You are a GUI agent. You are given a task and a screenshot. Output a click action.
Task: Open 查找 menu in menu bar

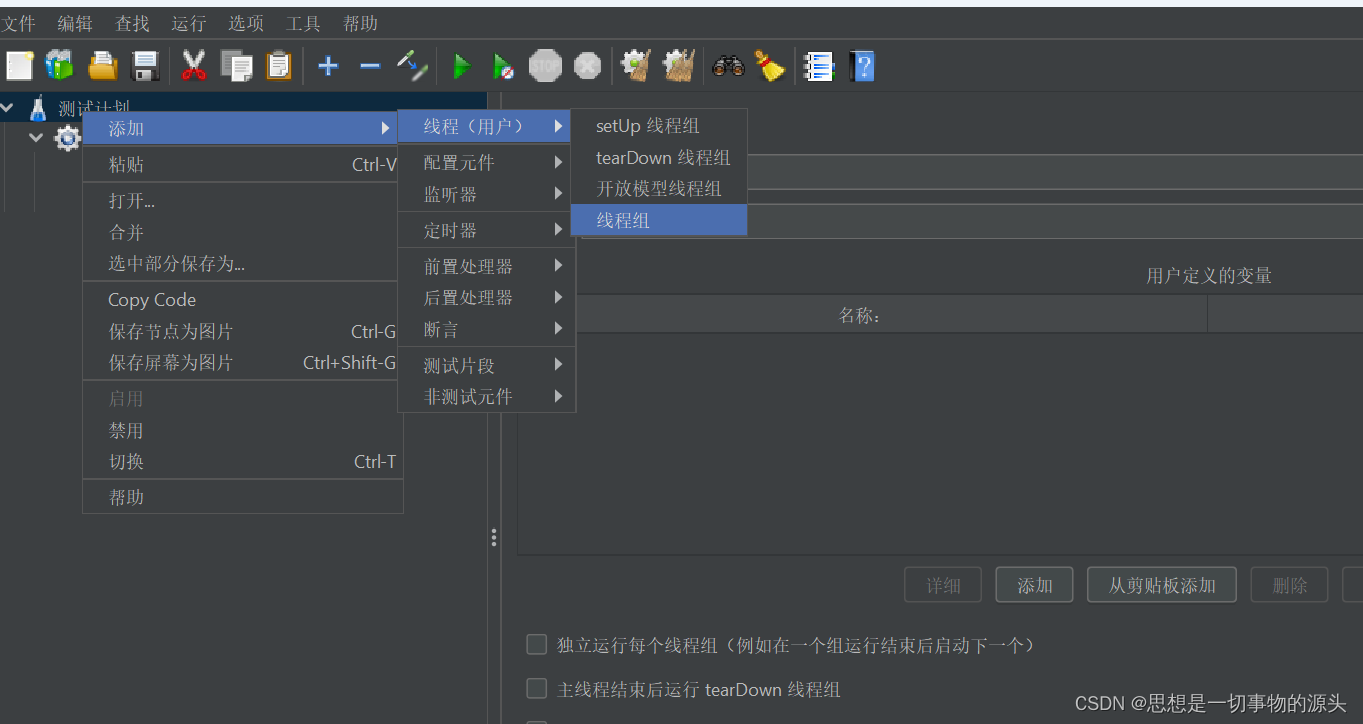[132, 23]
